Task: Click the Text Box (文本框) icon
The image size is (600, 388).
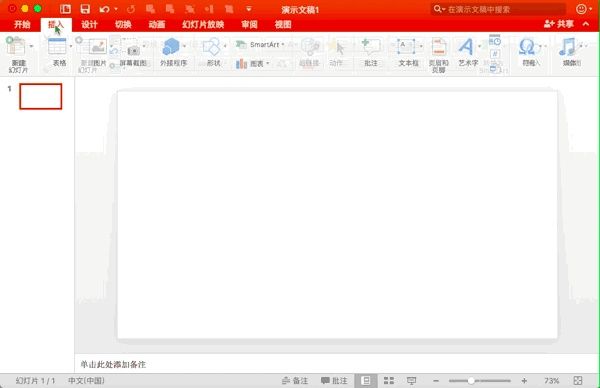Action: (x=405, y=47)
